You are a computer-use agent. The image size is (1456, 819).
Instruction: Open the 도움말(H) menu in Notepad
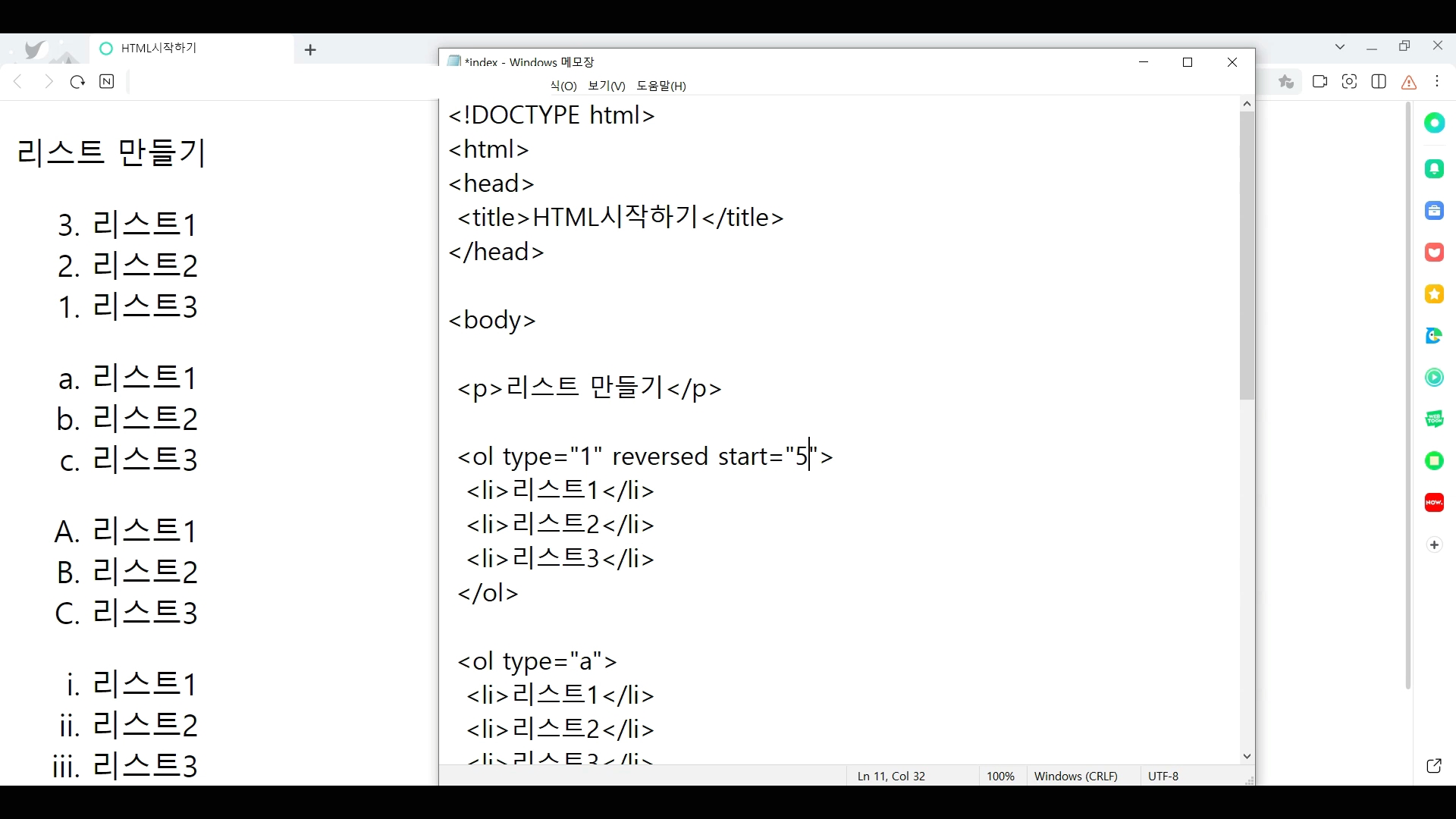[661, 86]
